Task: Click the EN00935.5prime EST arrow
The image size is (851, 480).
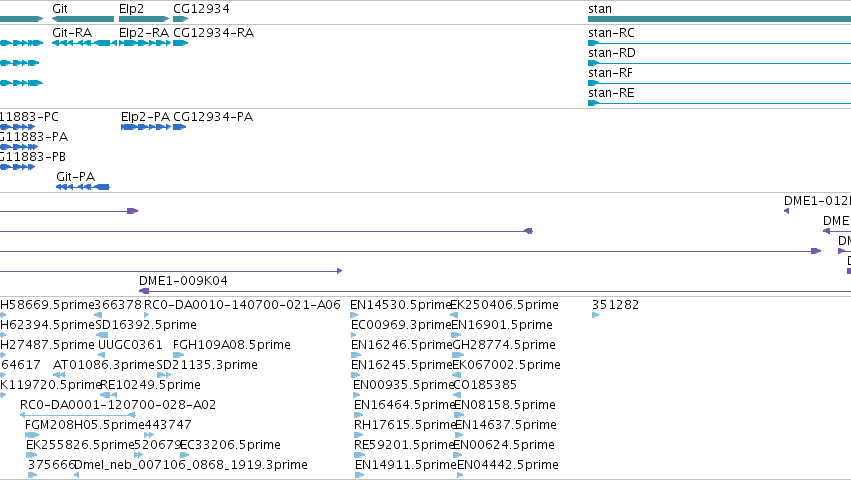Action: pyautogui.click(x=357, y=395)
